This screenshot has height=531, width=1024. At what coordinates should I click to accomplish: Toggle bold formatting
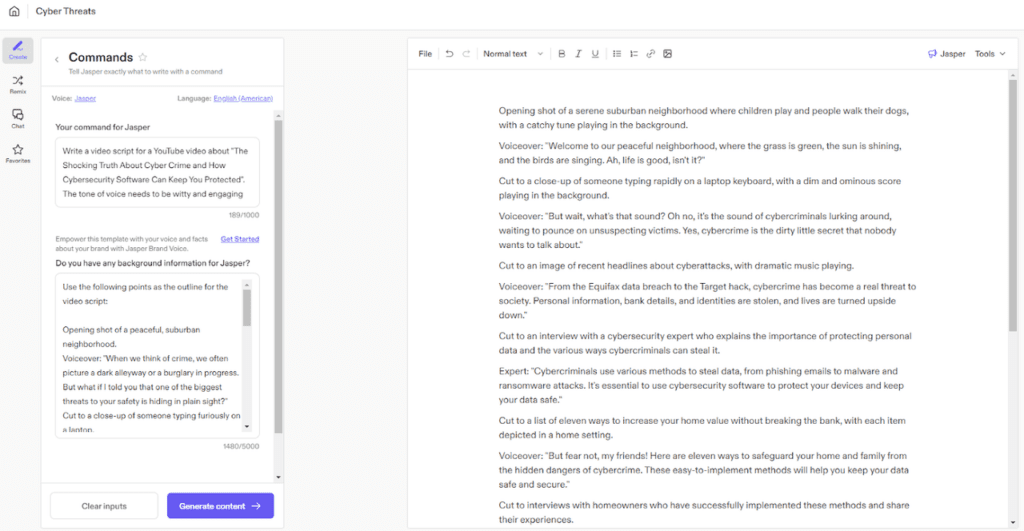562,54
